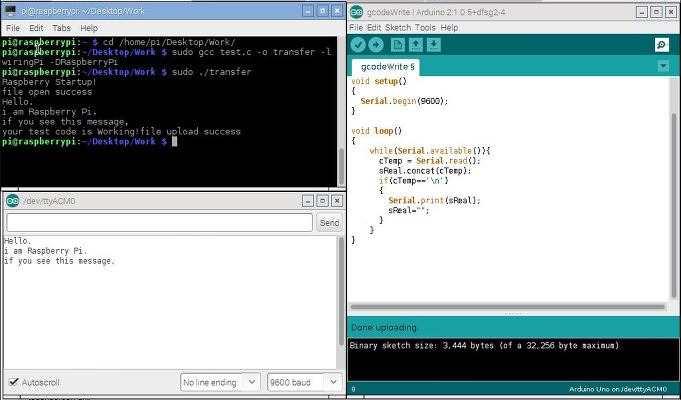Click 'Binary sketch size' console line
Image resolution: width=681 pixels, height=400 pixels.
(x=484, y=346)
